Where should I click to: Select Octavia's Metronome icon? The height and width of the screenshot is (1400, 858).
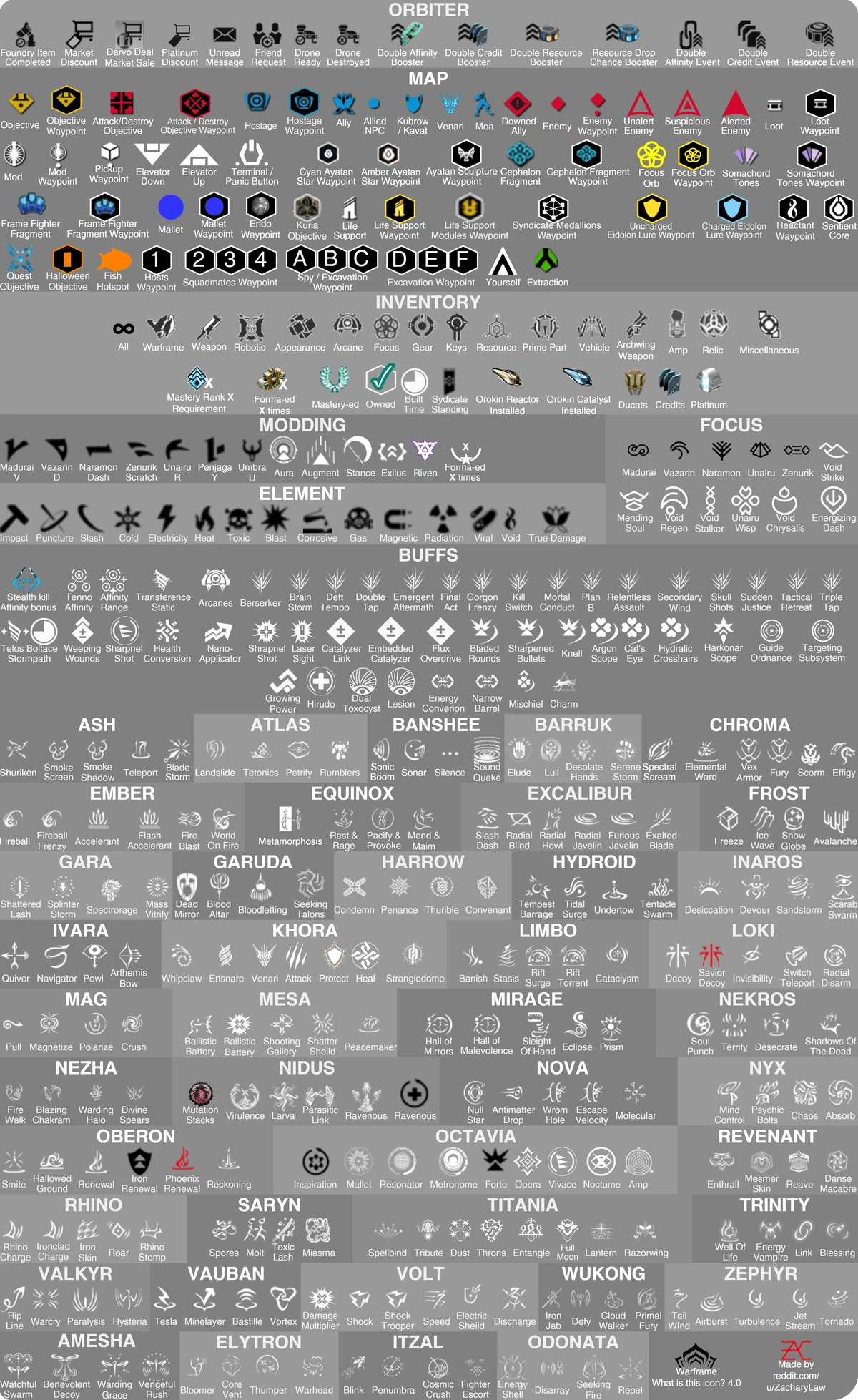coord(453,1161)
